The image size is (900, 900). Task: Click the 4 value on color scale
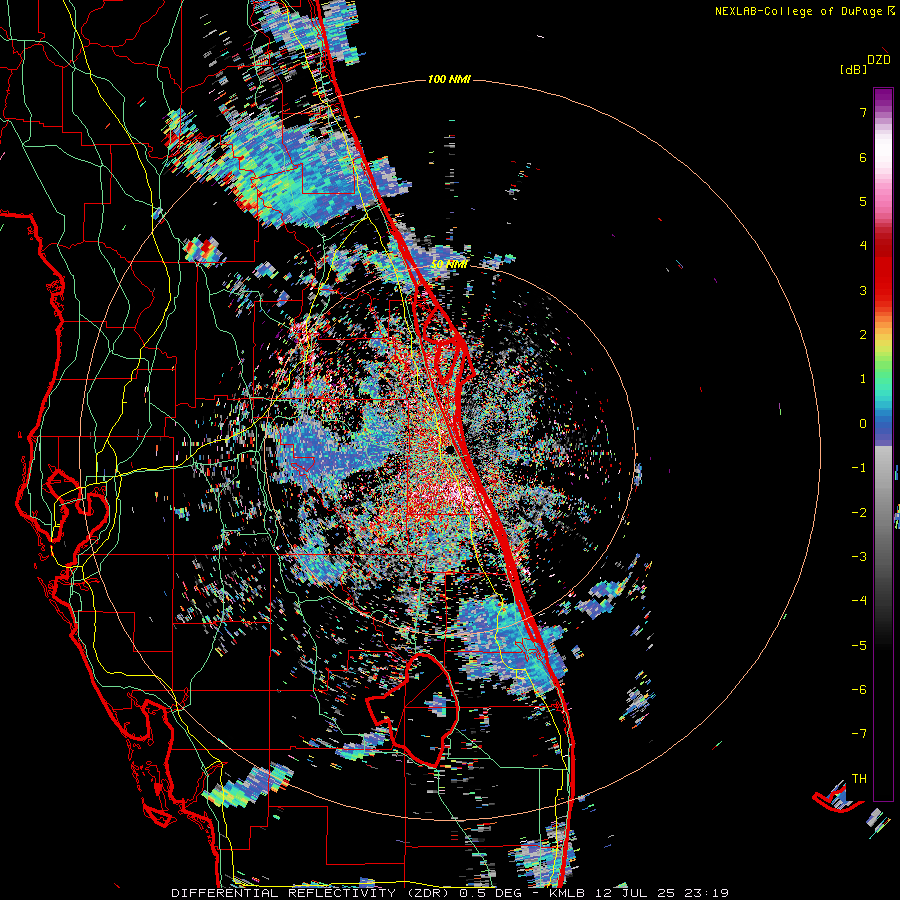point(863,246)
